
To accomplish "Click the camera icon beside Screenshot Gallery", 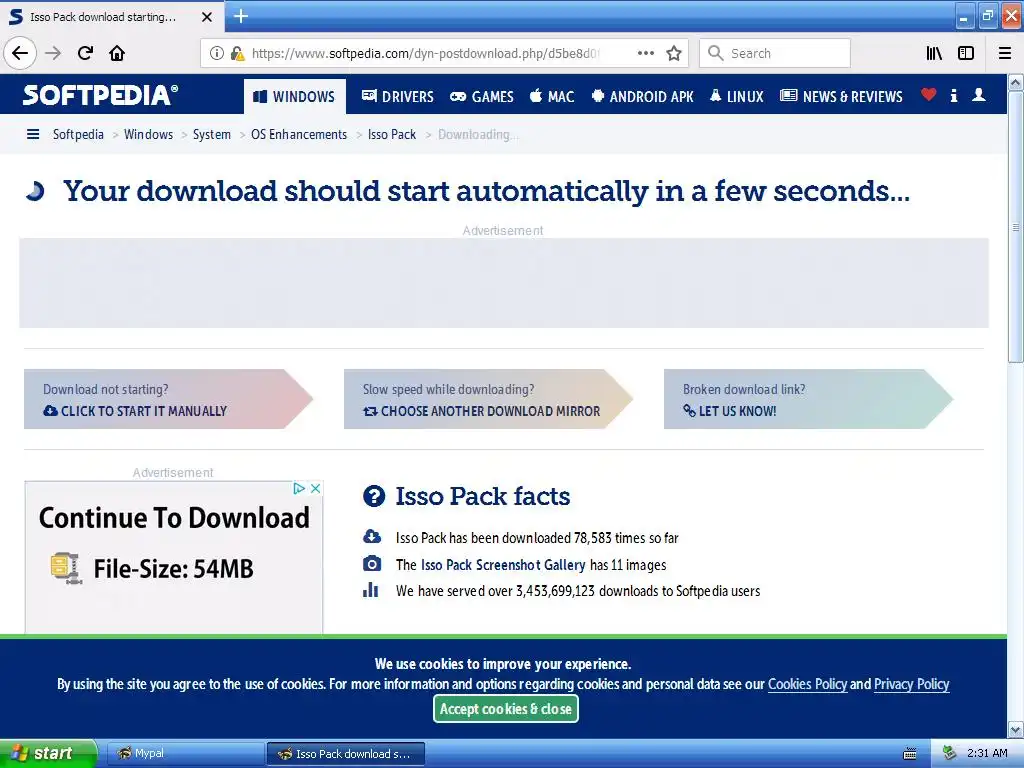I will coord(372,564).
